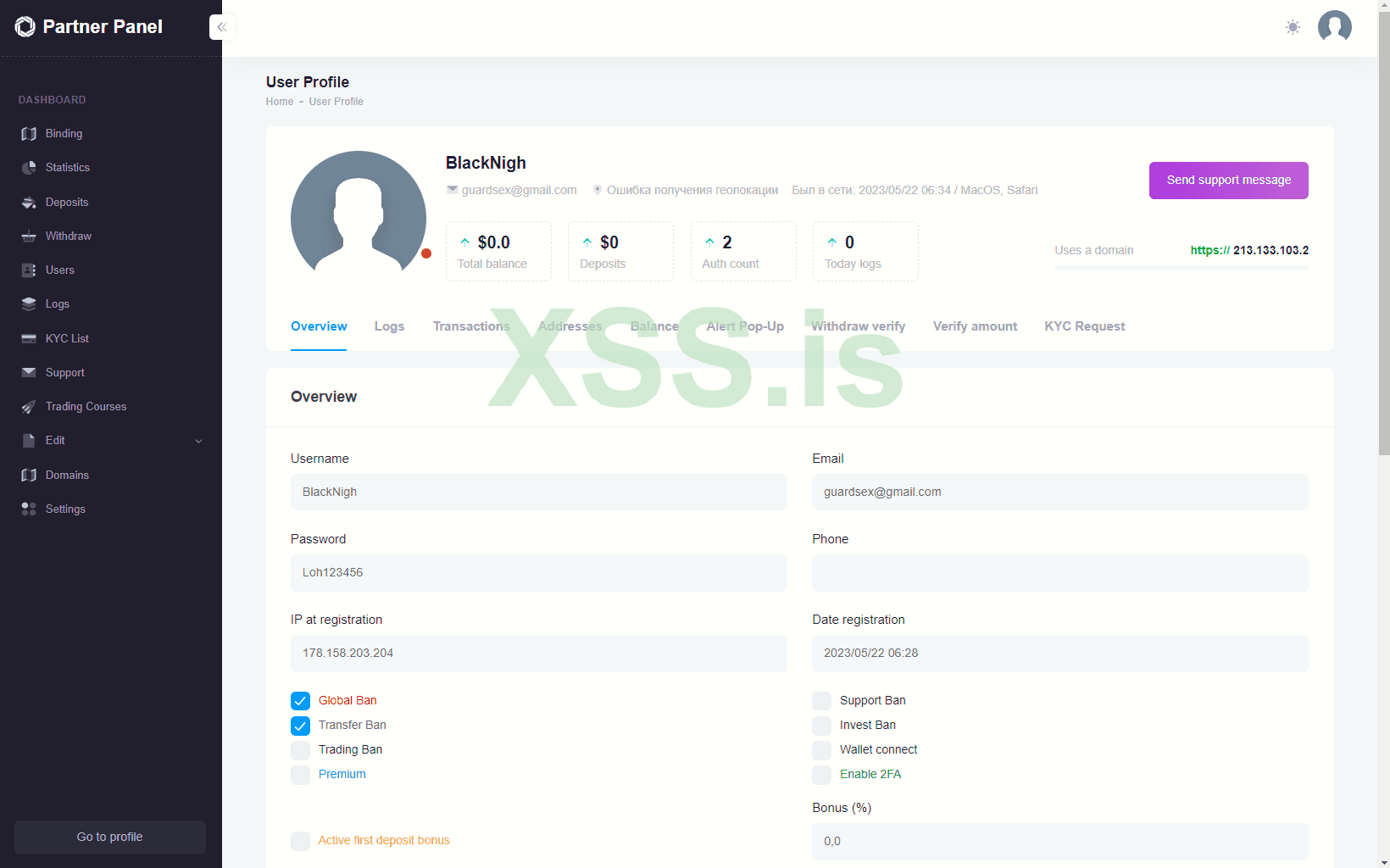Image resolution: width=1390 pixels, height=868 pixels.
Task: Open the https:// 213.133.103.2 domain link
Action: point(1249,250)
